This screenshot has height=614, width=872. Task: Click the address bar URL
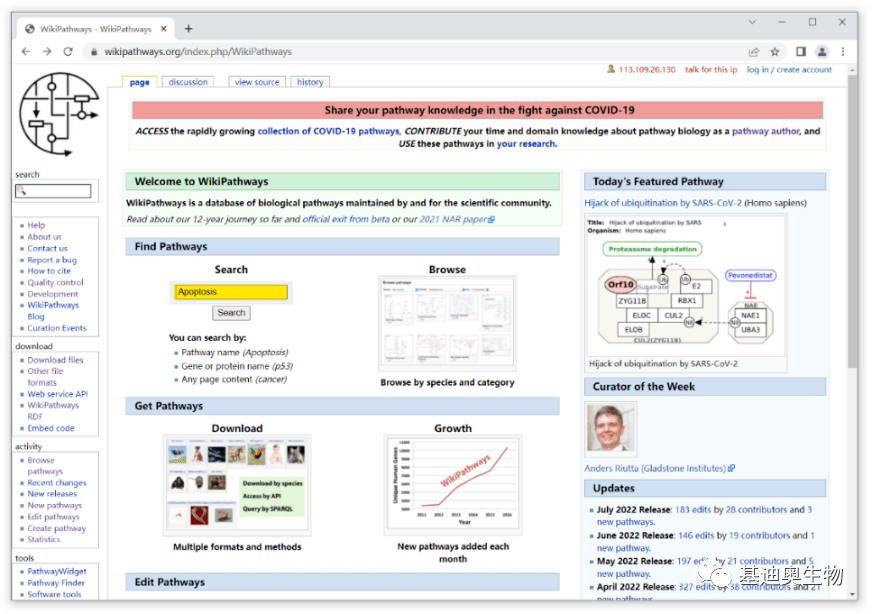tap(198, 52)
